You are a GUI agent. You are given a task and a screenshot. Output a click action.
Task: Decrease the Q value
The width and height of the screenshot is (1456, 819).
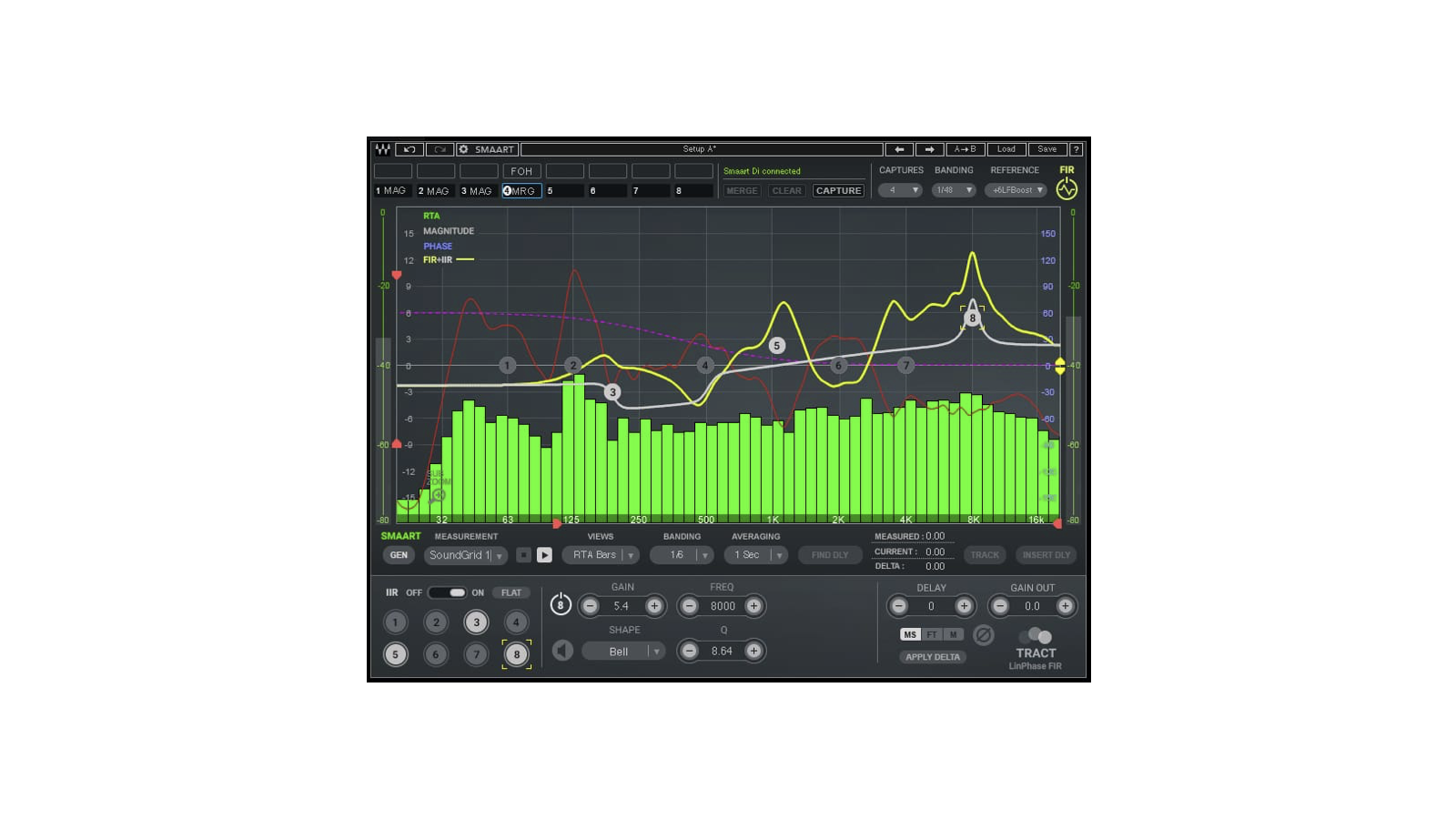point(690,651)
